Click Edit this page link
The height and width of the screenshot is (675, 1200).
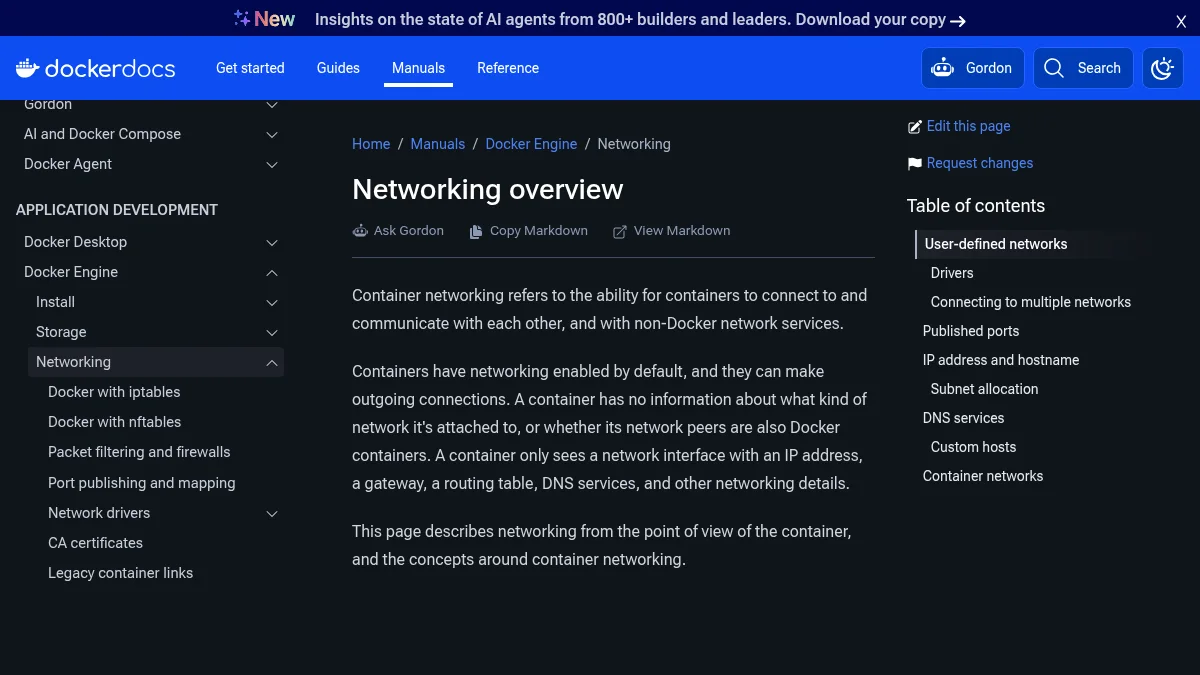968,126
